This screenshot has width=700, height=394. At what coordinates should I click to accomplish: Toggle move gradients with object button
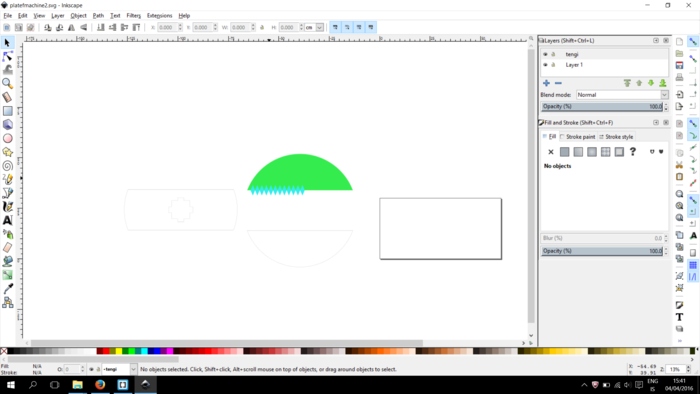pos(359,27)
